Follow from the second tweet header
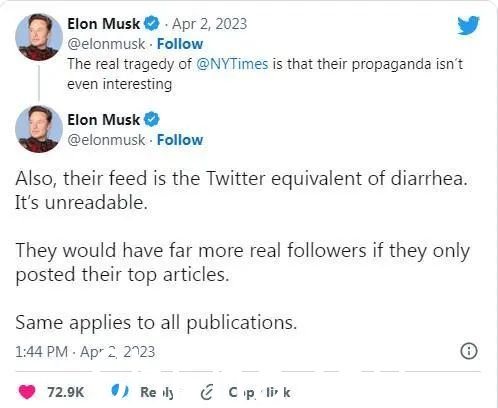This screenshot has width=498, height=408. 180,140
